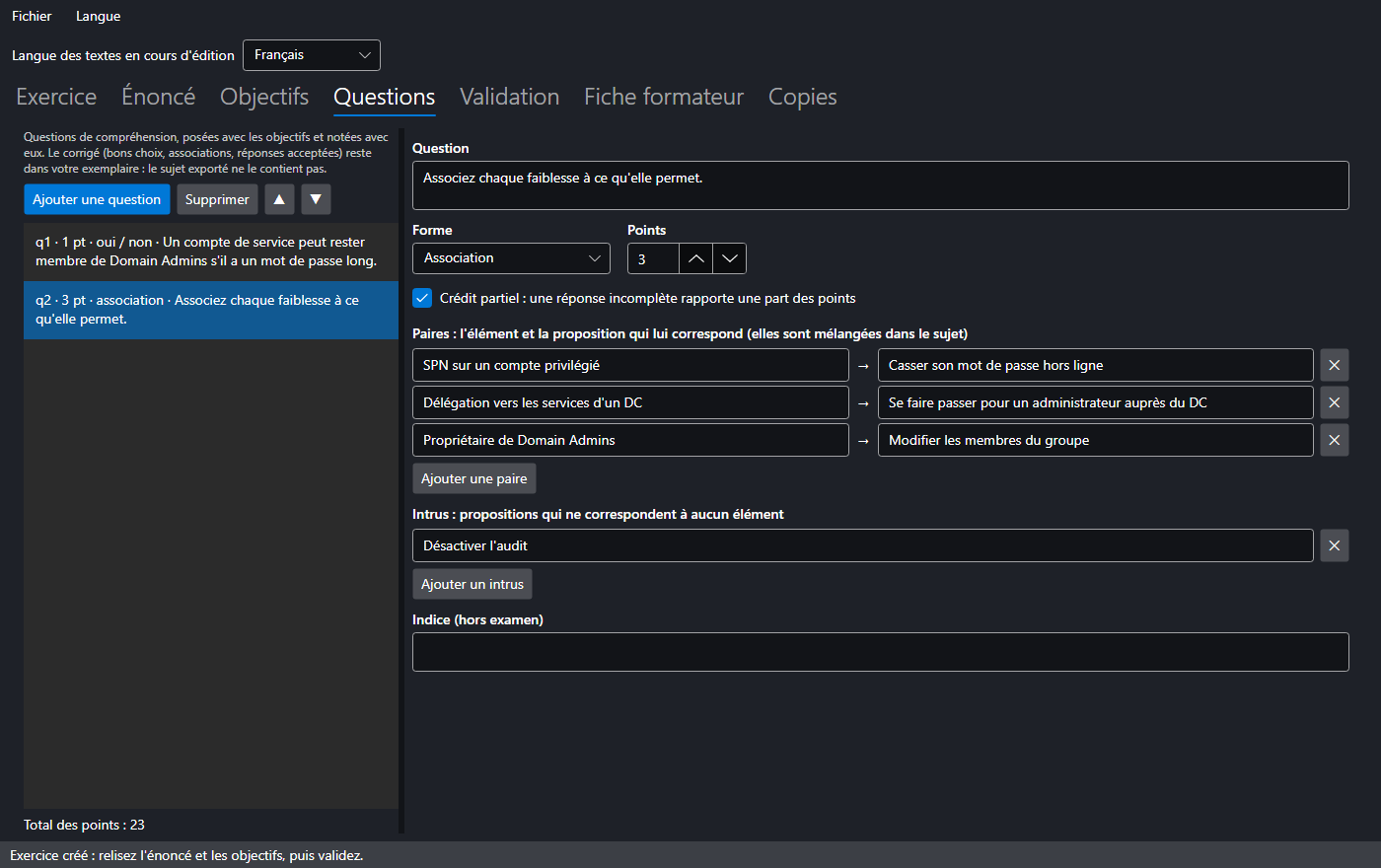1381x868 pixels.
Task: Go to the Validation tab
Action: tap(509, 97)
